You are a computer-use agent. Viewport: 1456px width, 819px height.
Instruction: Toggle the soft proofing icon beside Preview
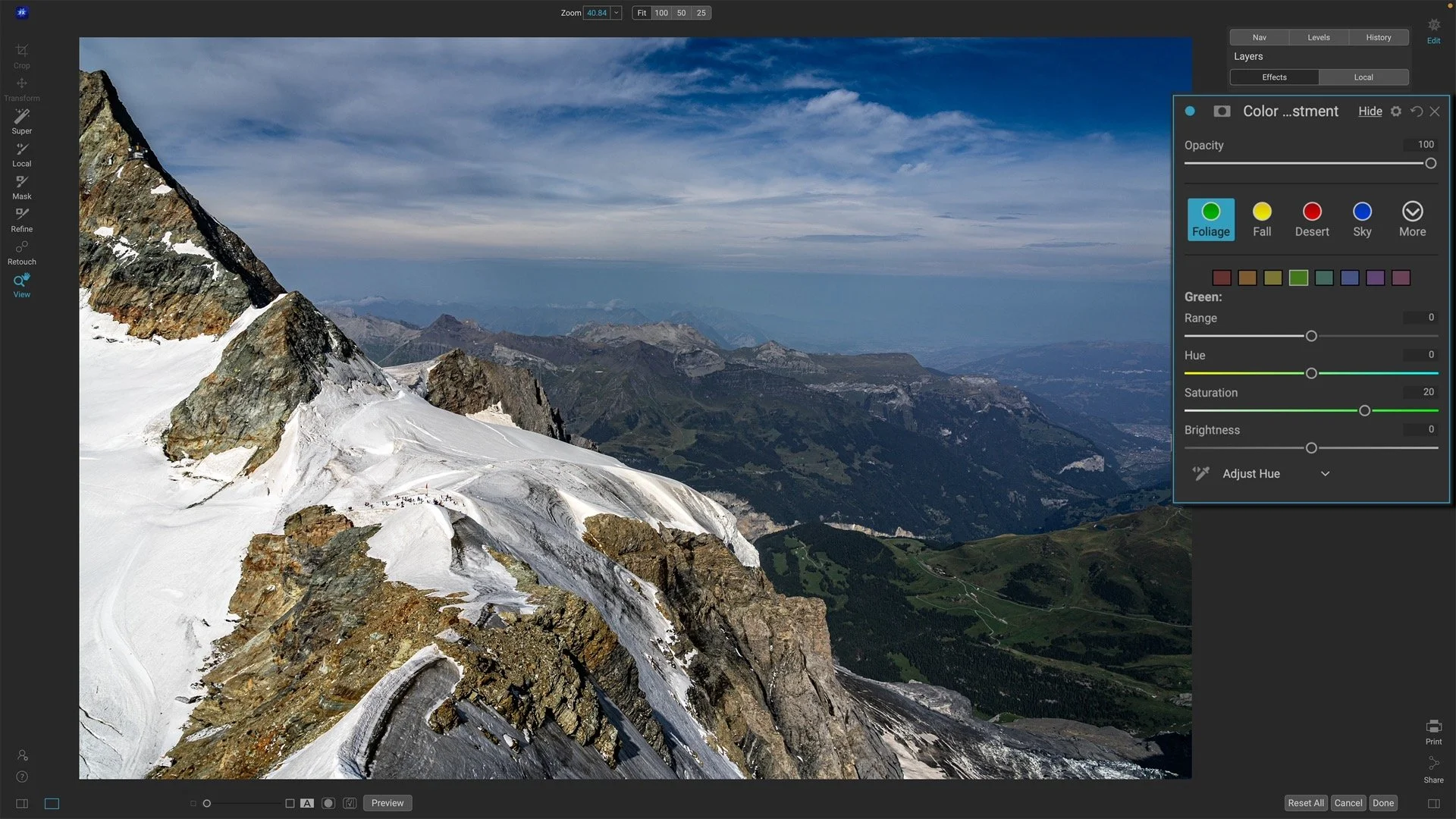(x=350, y=803)
